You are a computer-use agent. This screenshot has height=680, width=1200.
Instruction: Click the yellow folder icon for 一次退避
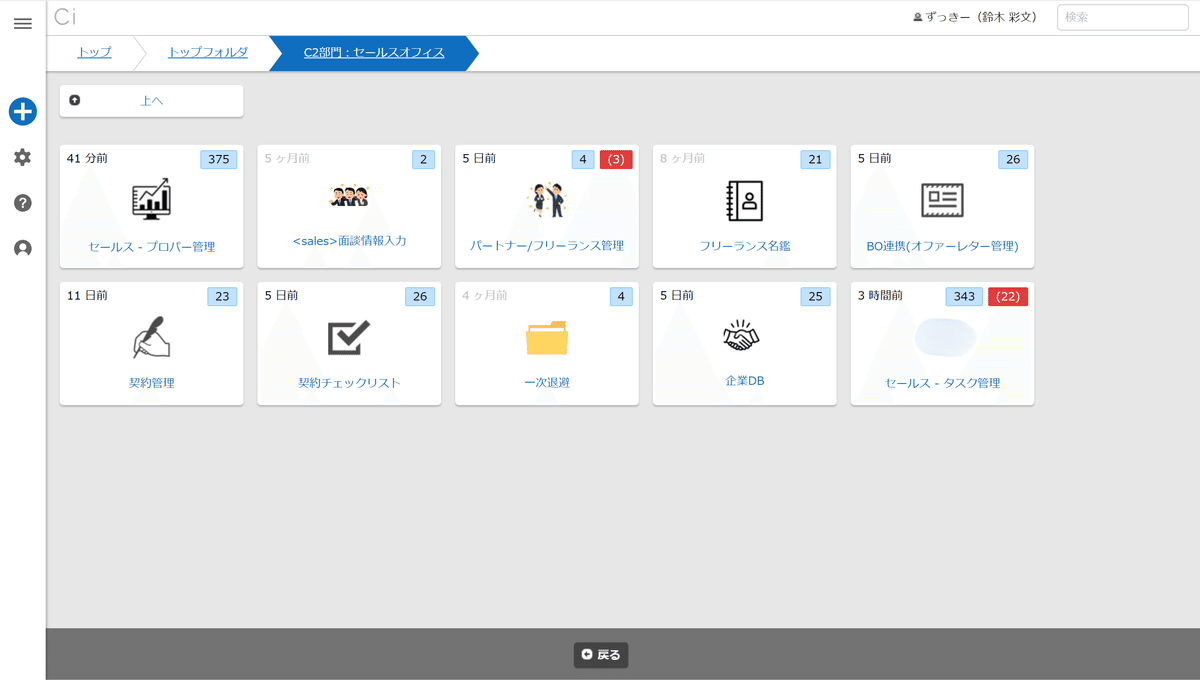(547, 338)
